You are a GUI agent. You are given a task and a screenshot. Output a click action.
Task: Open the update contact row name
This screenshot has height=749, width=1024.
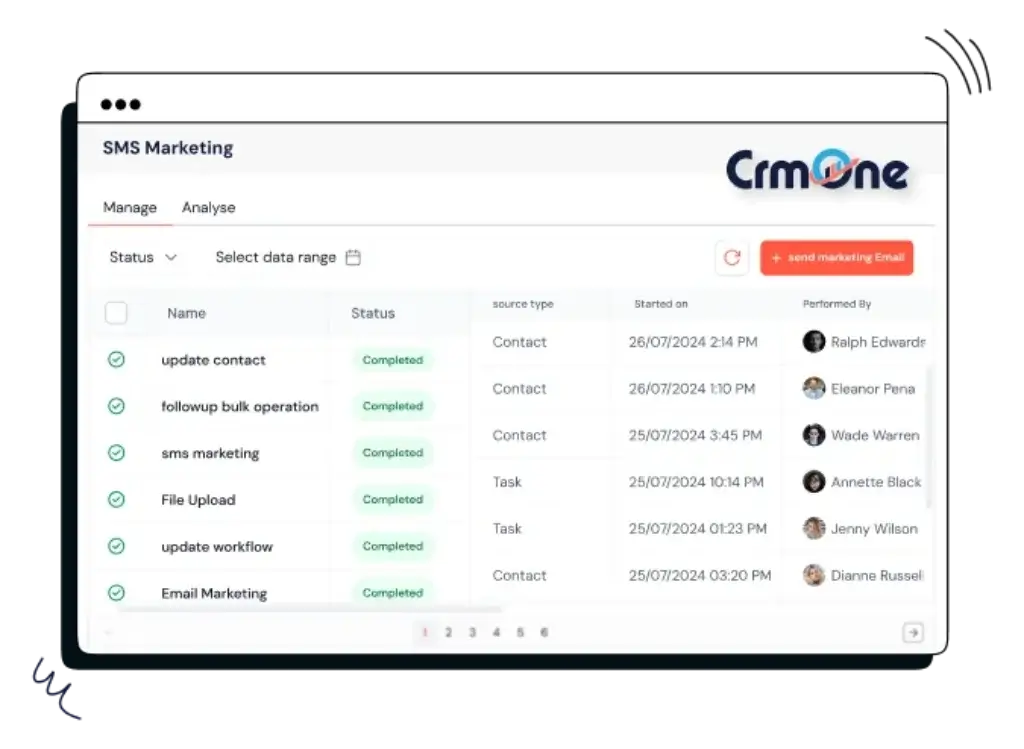[214, 360]
